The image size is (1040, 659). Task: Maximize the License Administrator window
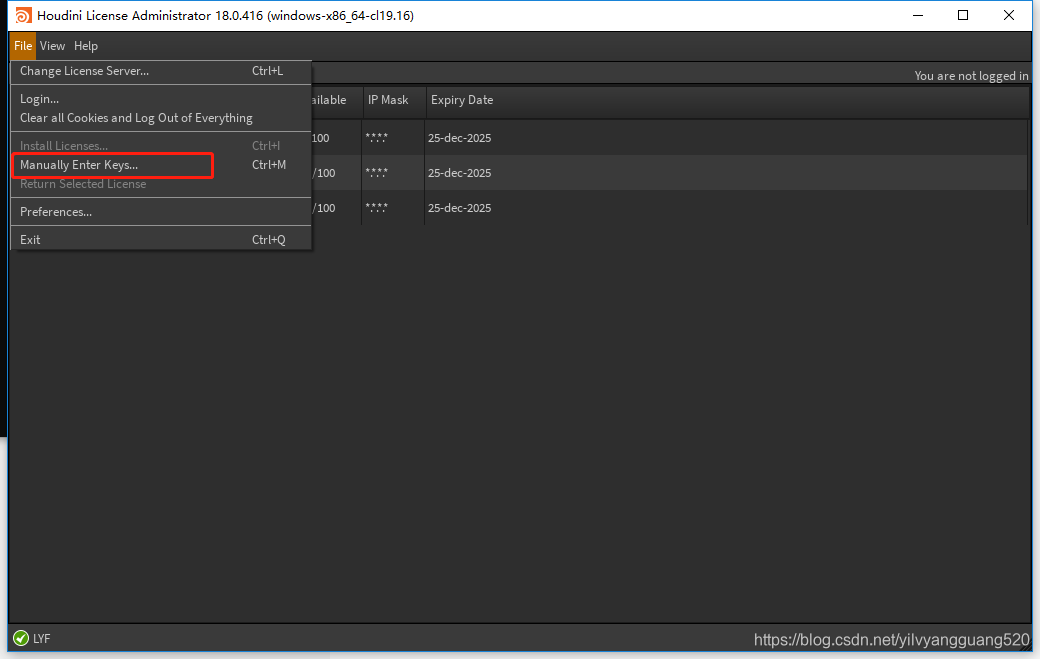tap(963, 15)
